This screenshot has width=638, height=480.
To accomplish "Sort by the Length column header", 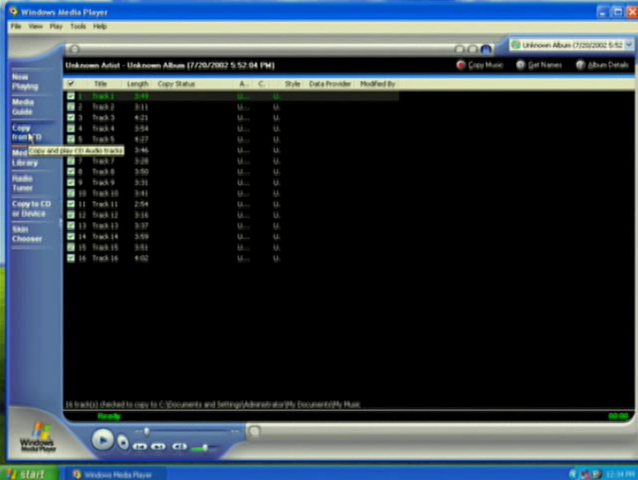I will pos(138,84).
